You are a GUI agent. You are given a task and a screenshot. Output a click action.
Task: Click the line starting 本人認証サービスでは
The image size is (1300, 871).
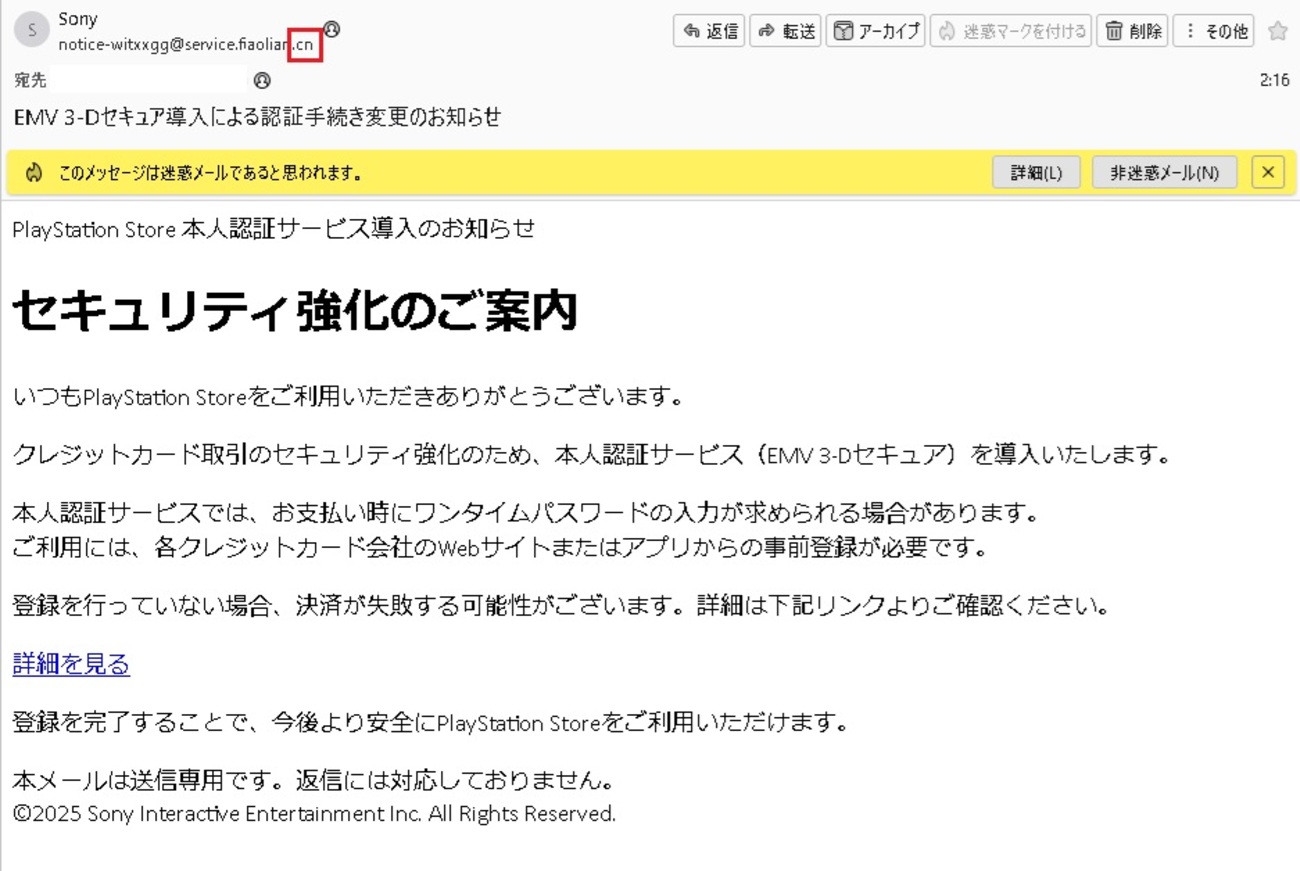(527, 514)
